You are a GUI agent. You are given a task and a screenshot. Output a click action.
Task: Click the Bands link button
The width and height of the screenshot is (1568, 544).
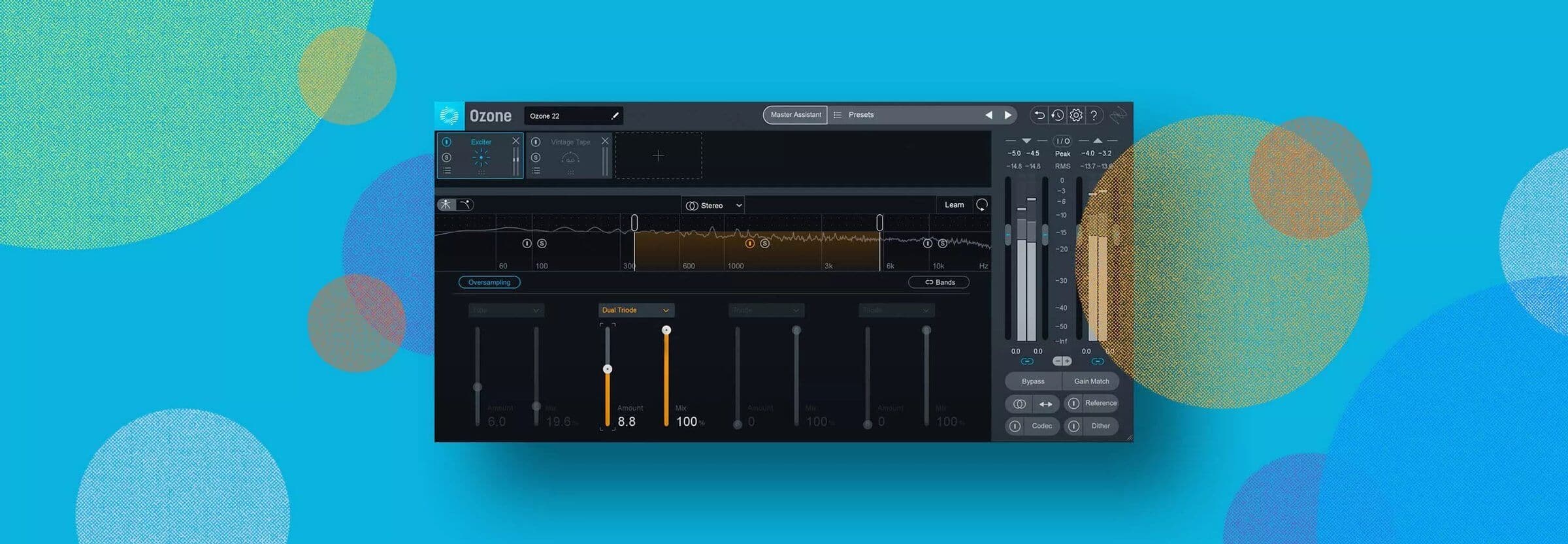939,282
